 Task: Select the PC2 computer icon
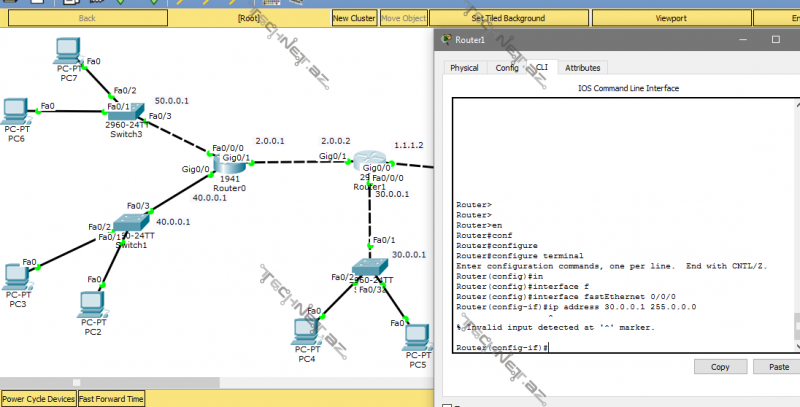pos(93,303)
